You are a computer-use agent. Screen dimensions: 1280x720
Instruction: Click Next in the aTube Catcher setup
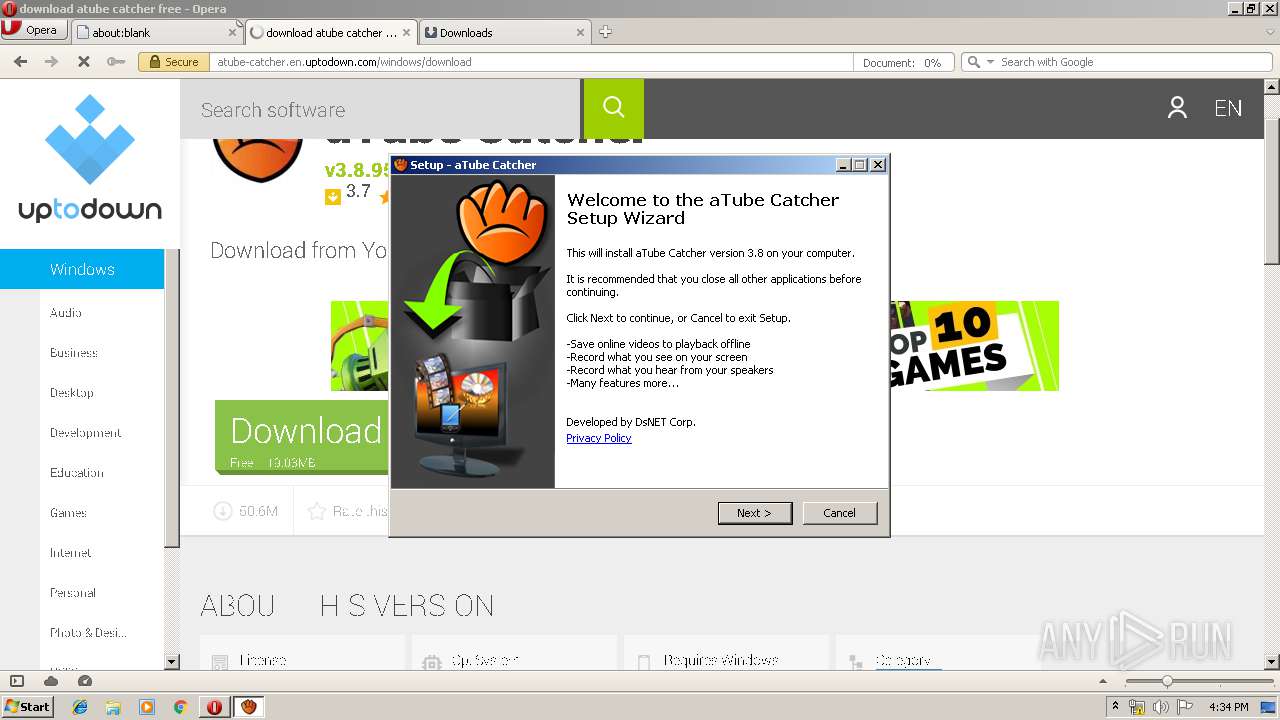coord(755,513)
